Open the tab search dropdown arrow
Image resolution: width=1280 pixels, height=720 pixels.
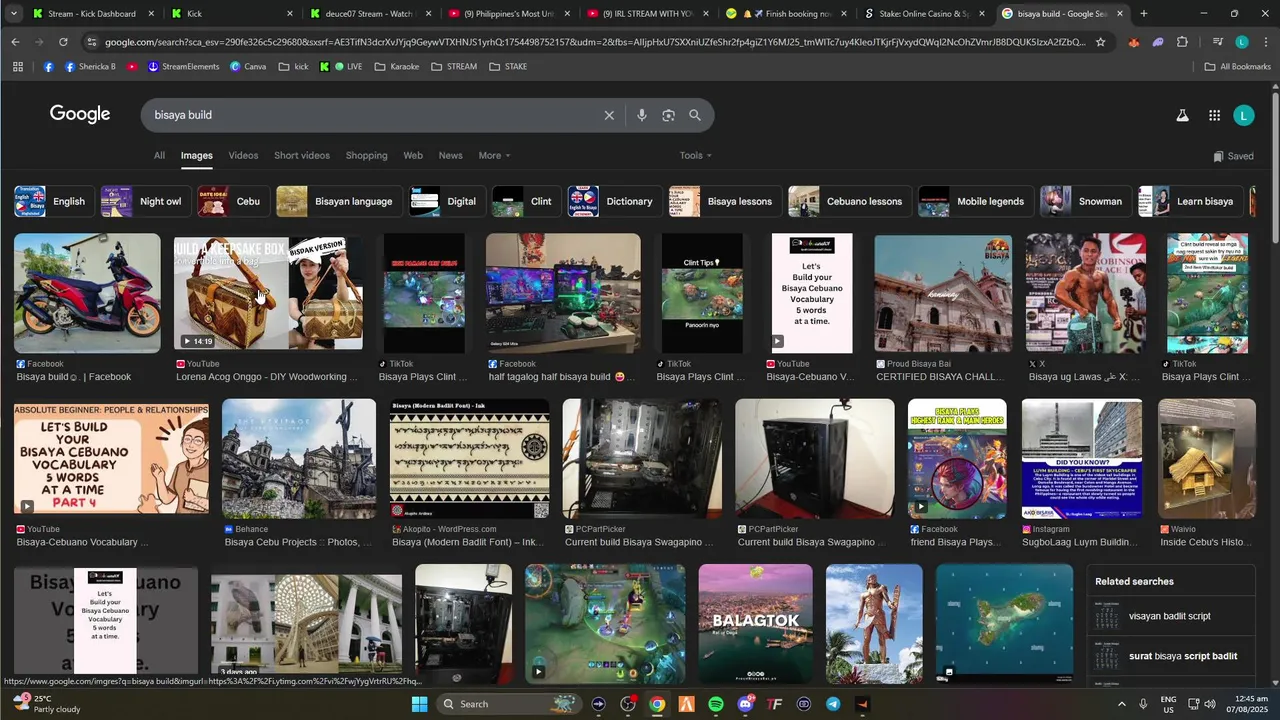14,14
